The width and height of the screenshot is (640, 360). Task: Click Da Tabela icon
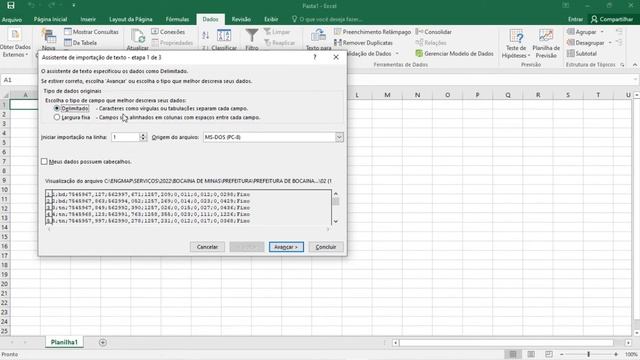[x=68, y=42]
